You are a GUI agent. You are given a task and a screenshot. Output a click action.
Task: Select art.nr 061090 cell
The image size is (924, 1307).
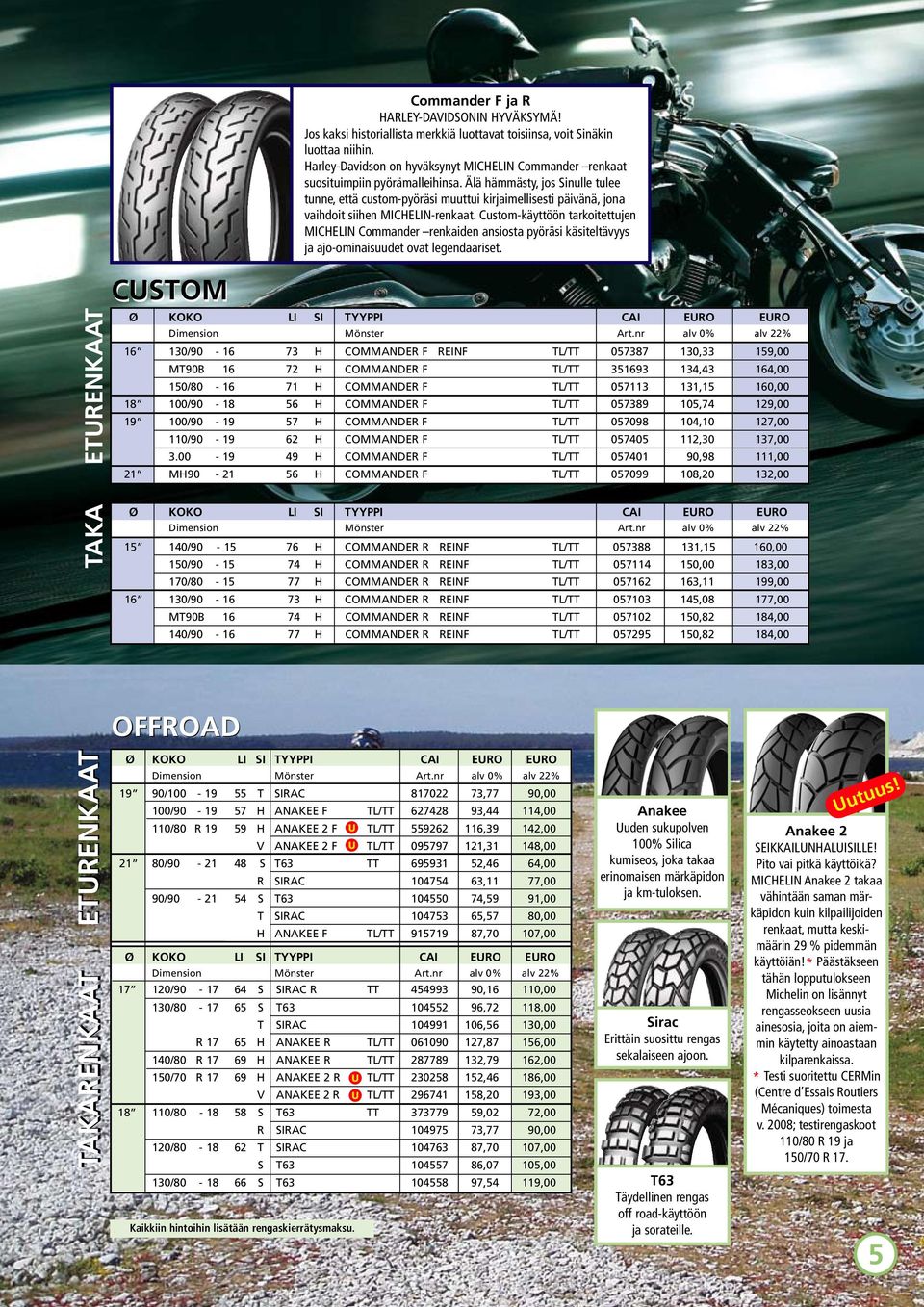pyautogui.click(x=429, y=1042)
